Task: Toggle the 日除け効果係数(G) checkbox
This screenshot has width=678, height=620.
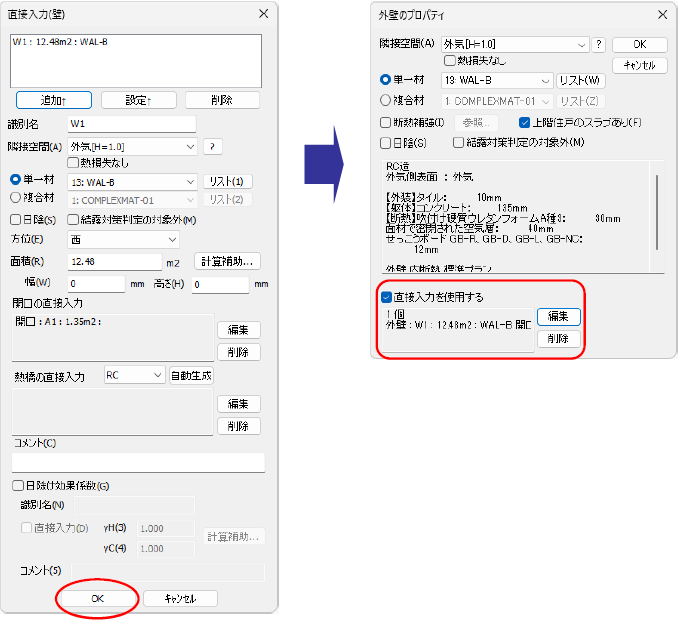Action: [x=18, y=485]
